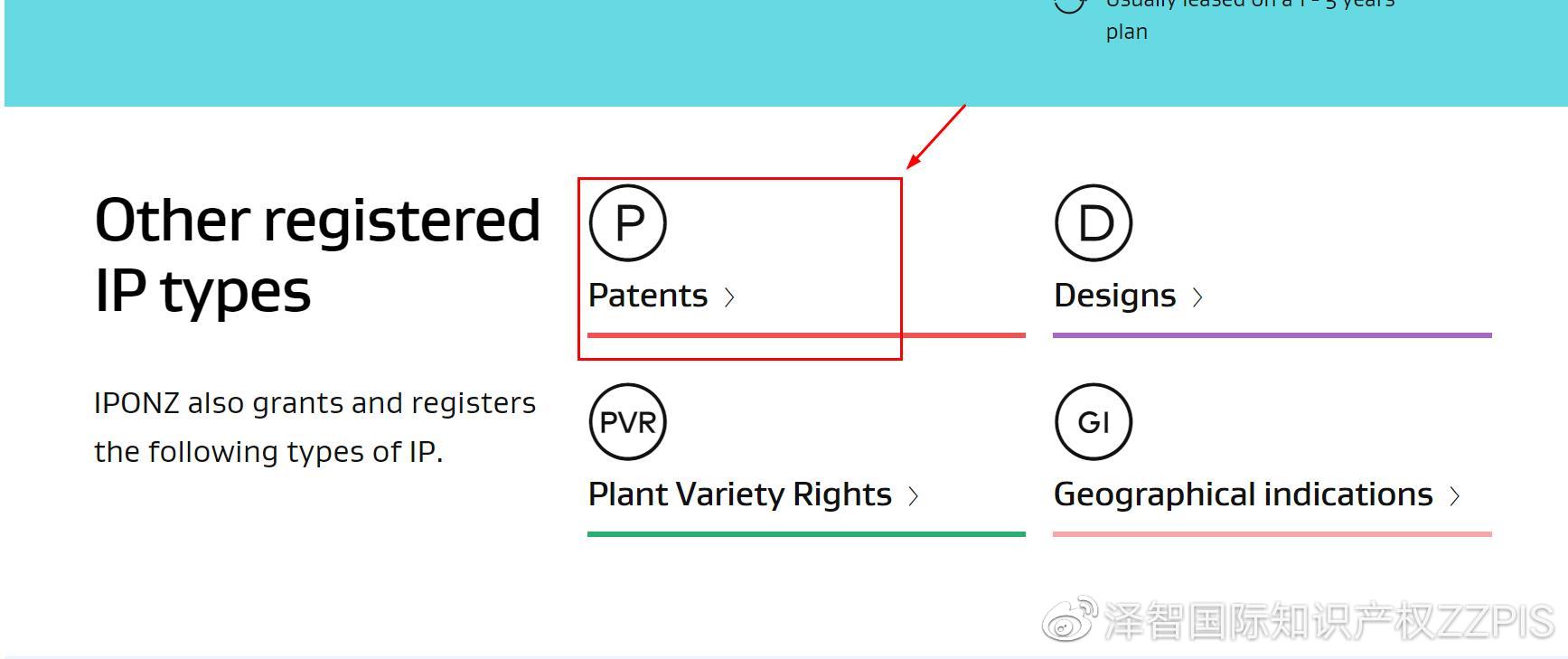Open the Designs link
Viewport: 1568px width, 659px height.
1115,296
